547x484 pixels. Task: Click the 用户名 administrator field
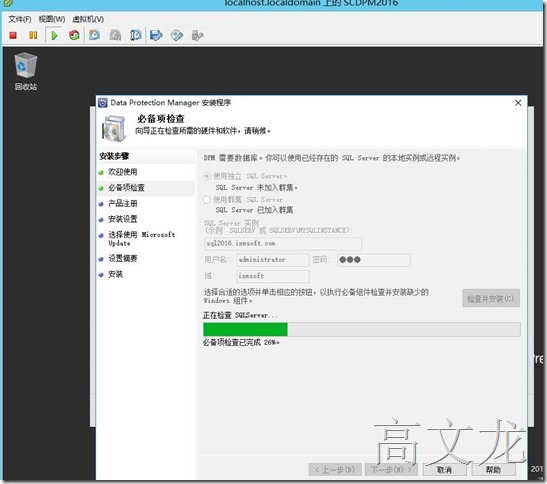(x=272, y=260)
